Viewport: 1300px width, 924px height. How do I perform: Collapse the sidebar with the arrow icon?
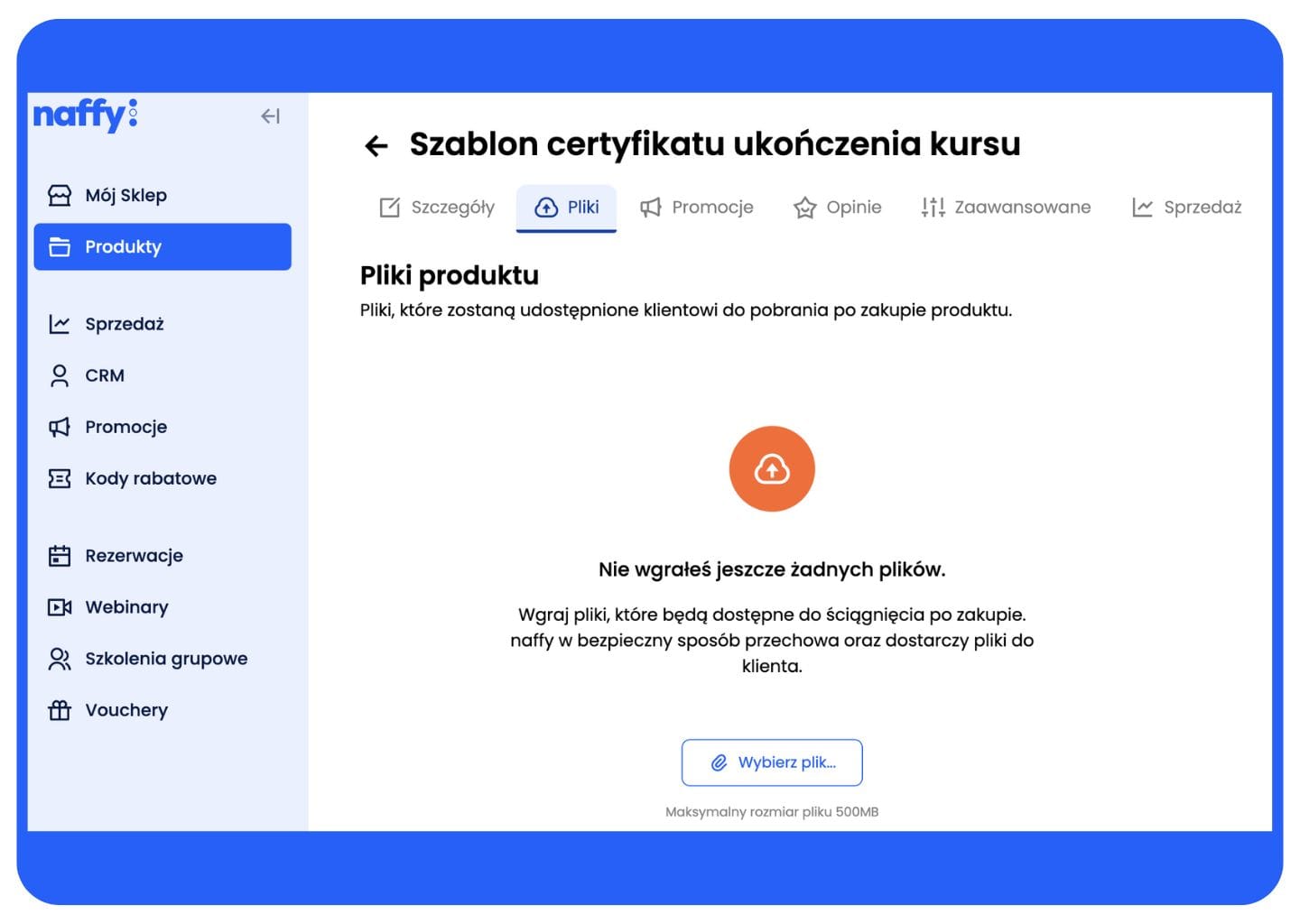[x=270, y=115]
